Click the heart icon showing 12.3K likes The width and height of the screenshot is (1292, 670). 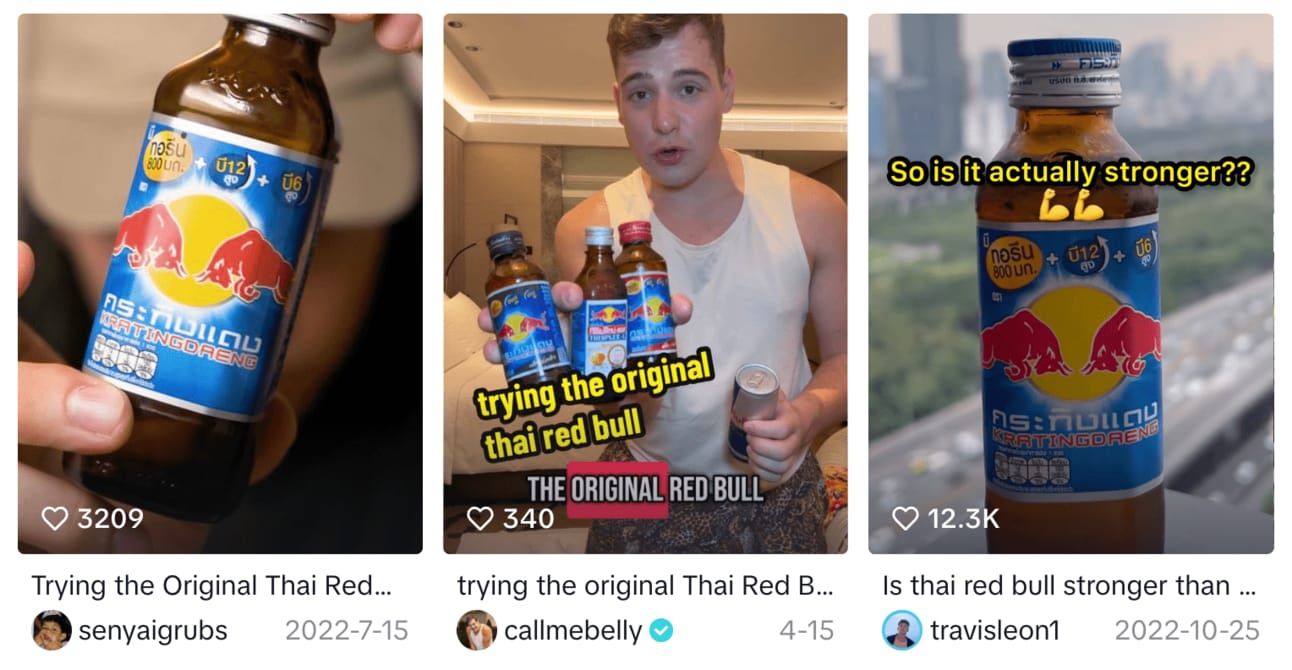pyautogui.click(x=905, y=518)
